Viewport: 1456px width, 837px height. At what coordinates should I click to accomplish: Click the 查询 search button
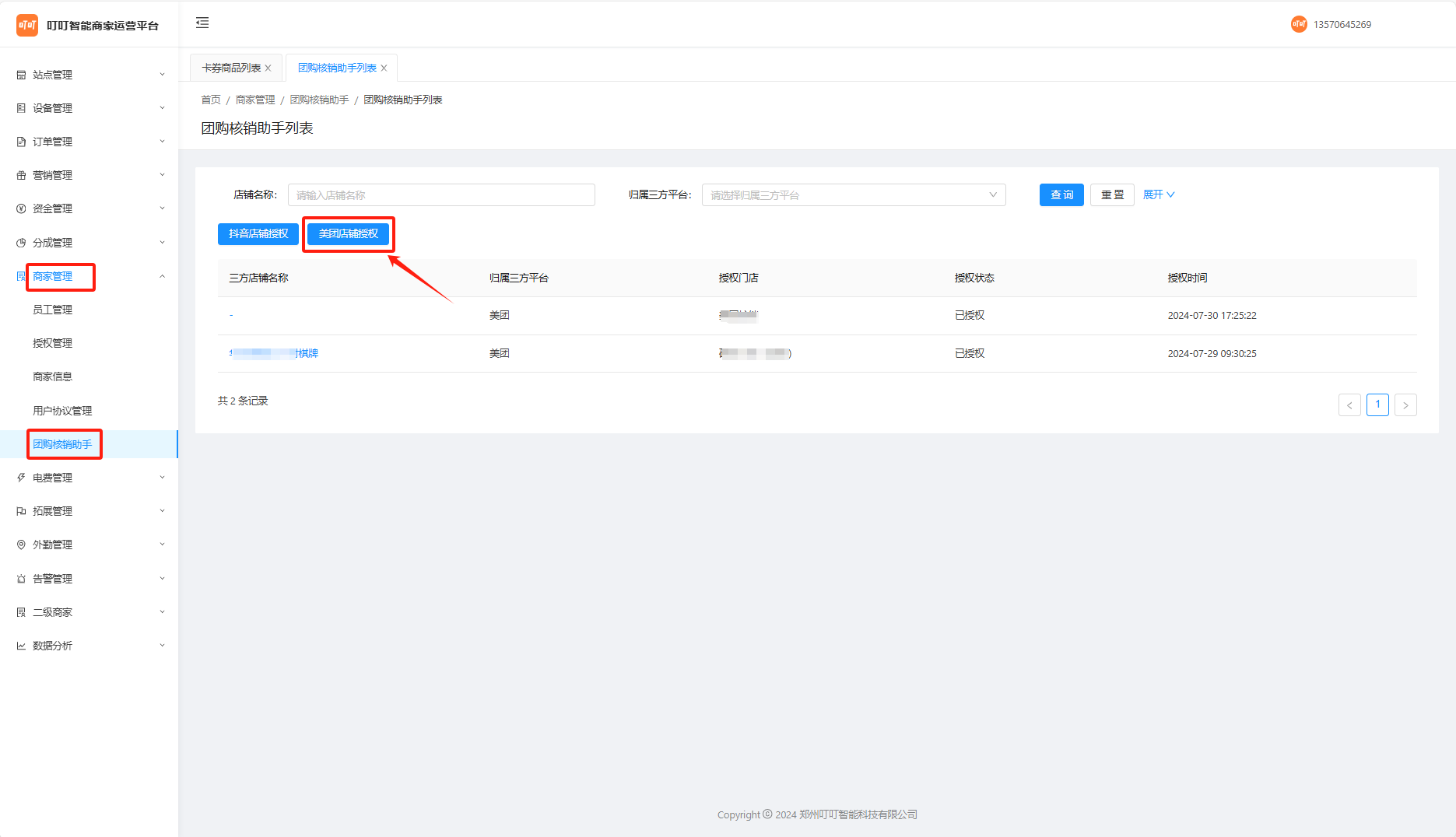(x=1061, y=194)
